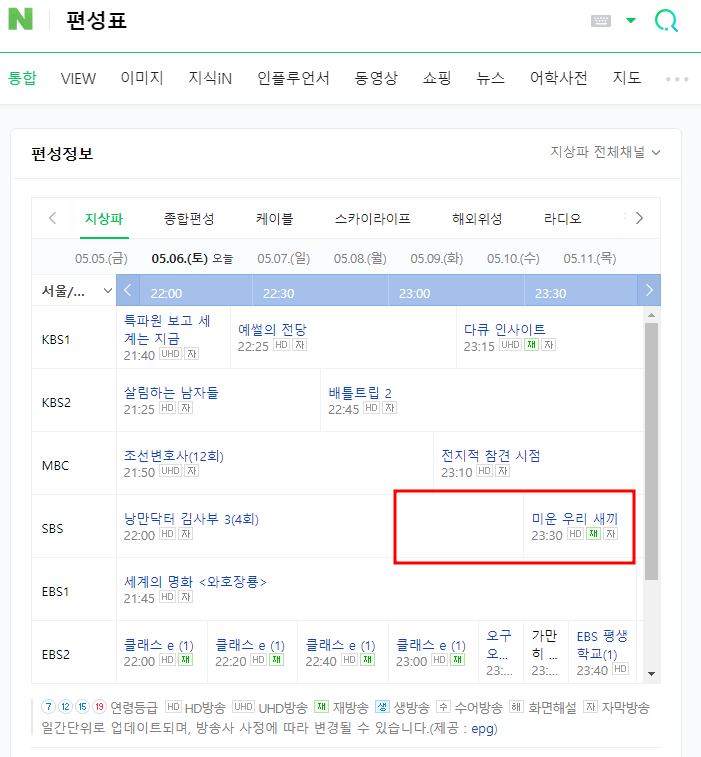Select the 종합편성 category tab

pos(189,219)
